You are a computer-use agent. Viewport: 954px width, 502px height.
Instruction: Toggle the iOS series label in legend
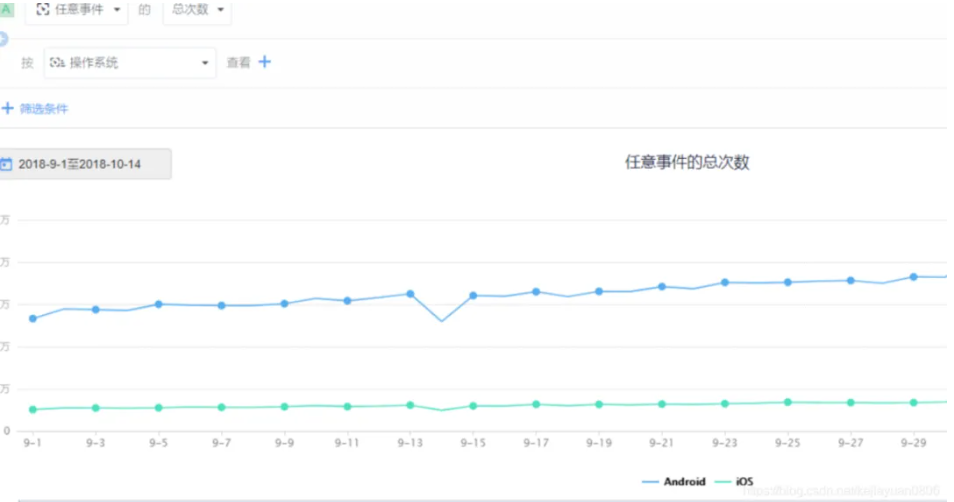(744, 482)
